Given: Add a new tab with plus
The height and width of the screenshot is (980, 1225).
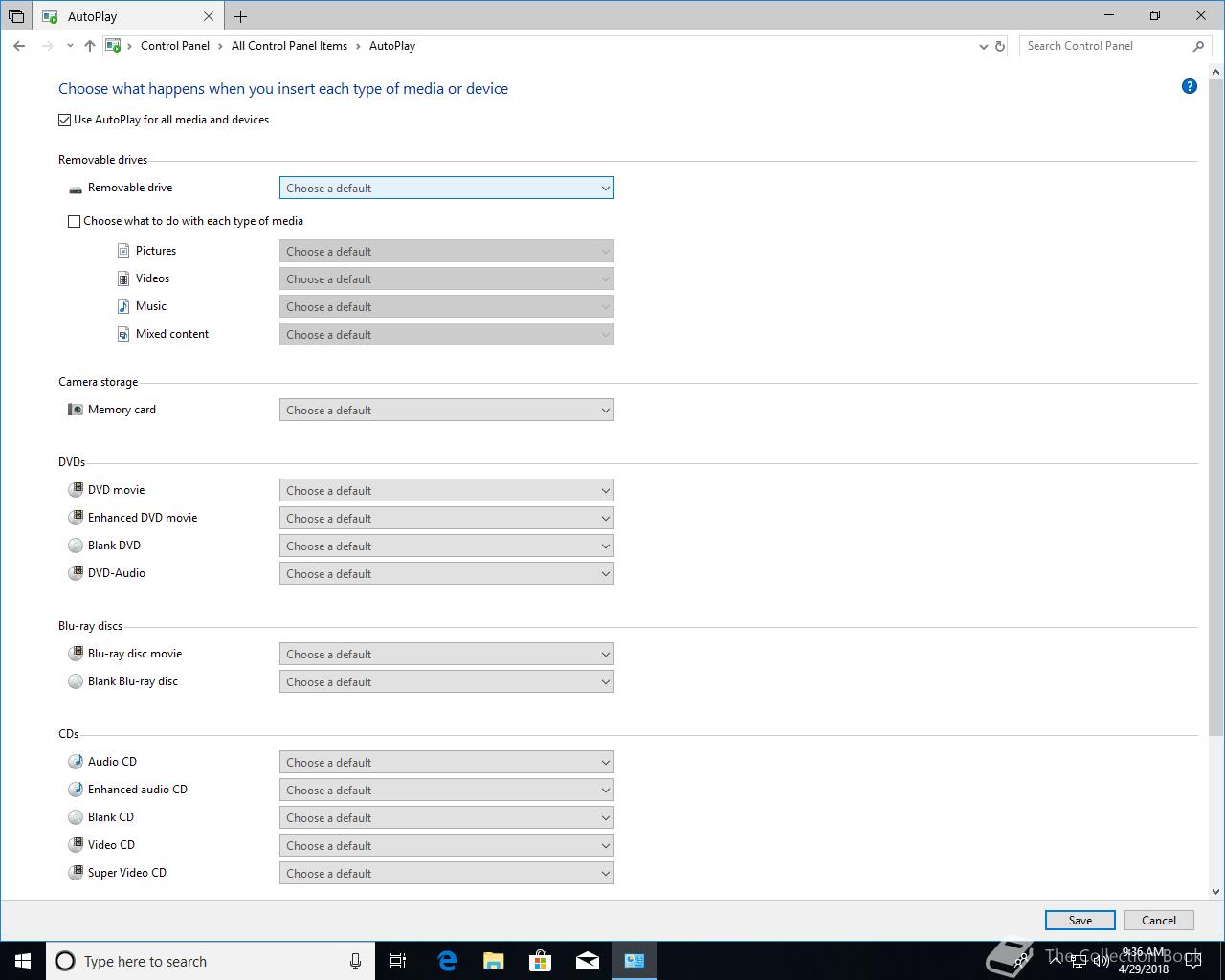Looking at the screenshot, I should click(240, 16).
